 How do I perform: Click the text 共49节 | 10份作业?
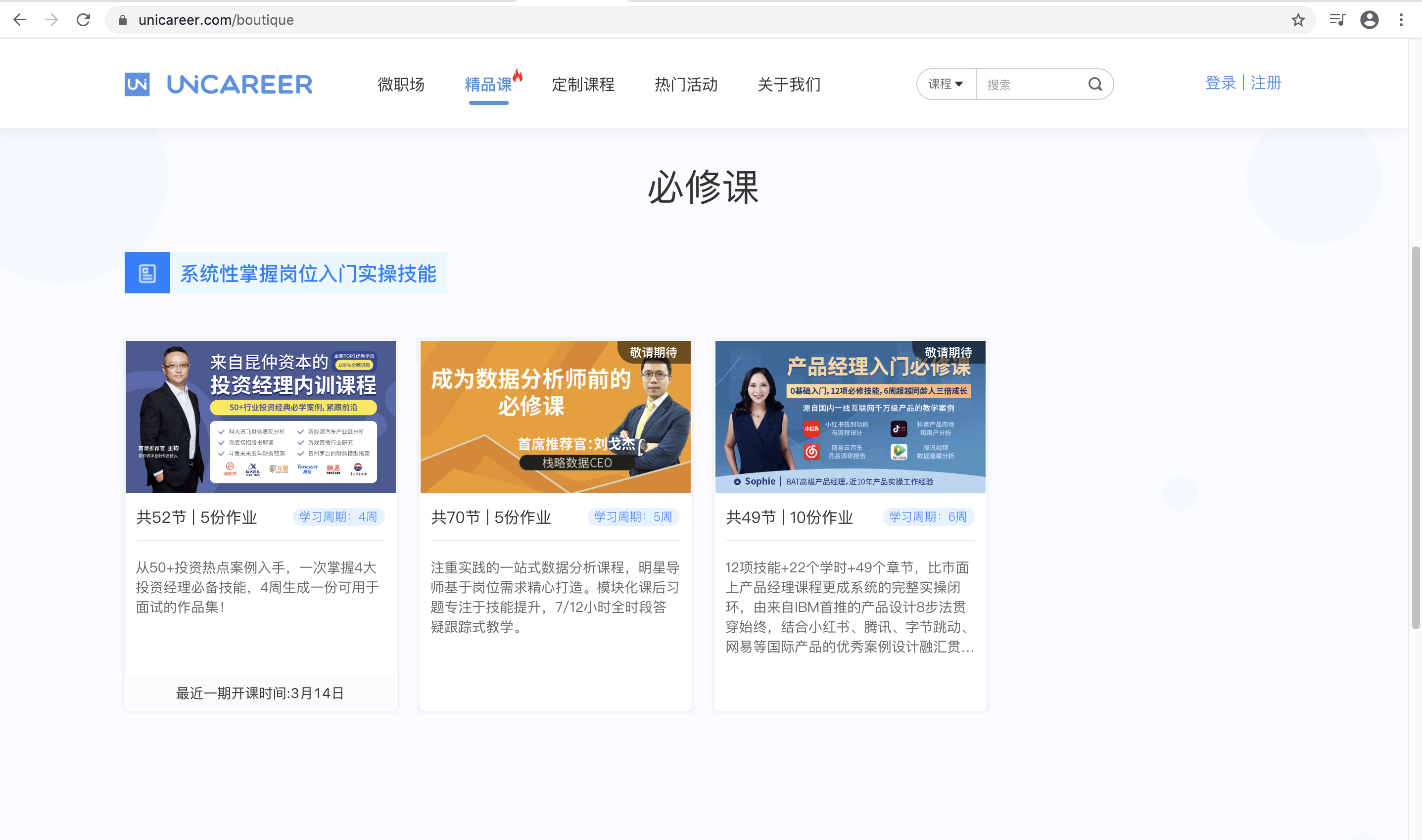tap(790, 517)
